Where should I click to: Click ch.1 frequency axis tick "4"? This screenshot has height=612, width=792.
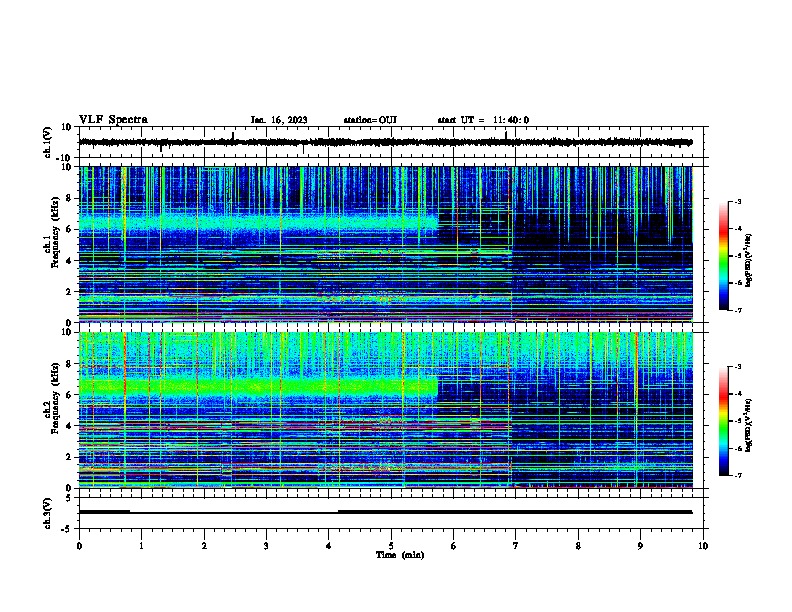click(69, 261)
